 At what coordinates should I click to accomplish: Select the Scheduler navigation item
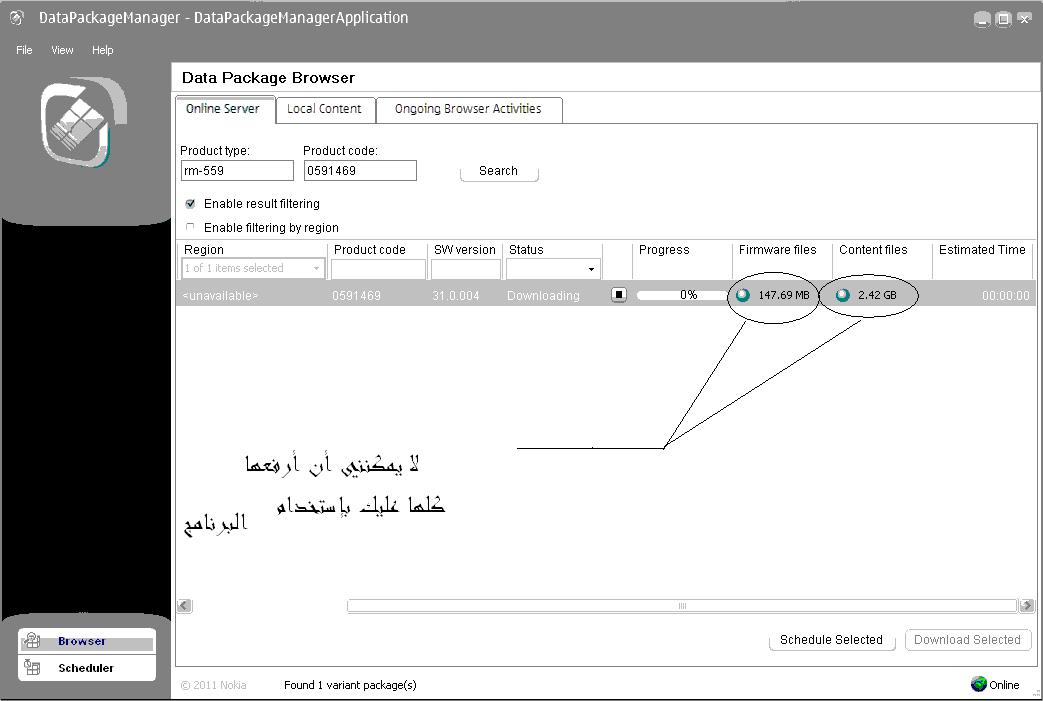86,668
